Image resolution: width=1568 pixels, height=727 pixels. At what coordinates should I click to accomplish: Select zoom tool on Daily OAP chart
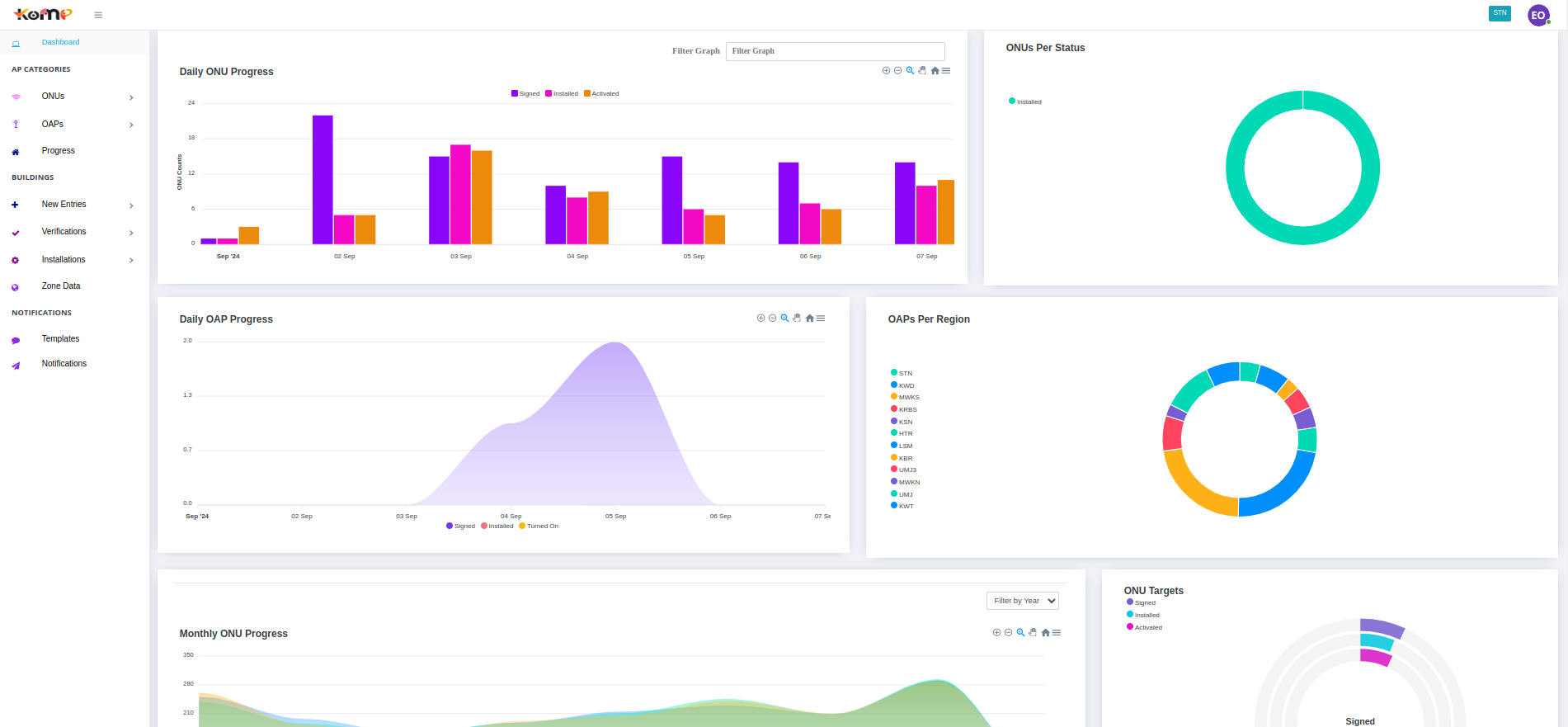[x=784, y=318]
